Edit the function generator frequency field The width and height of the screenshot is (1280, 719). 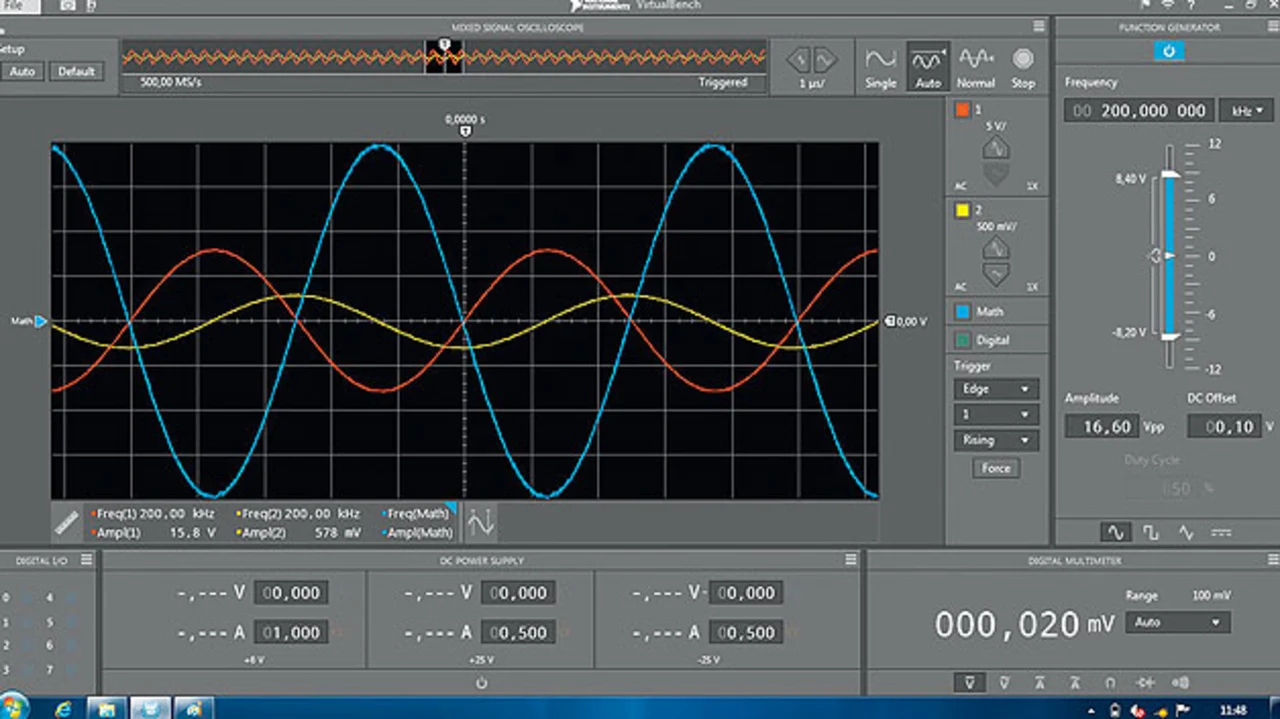[1139, 111]
